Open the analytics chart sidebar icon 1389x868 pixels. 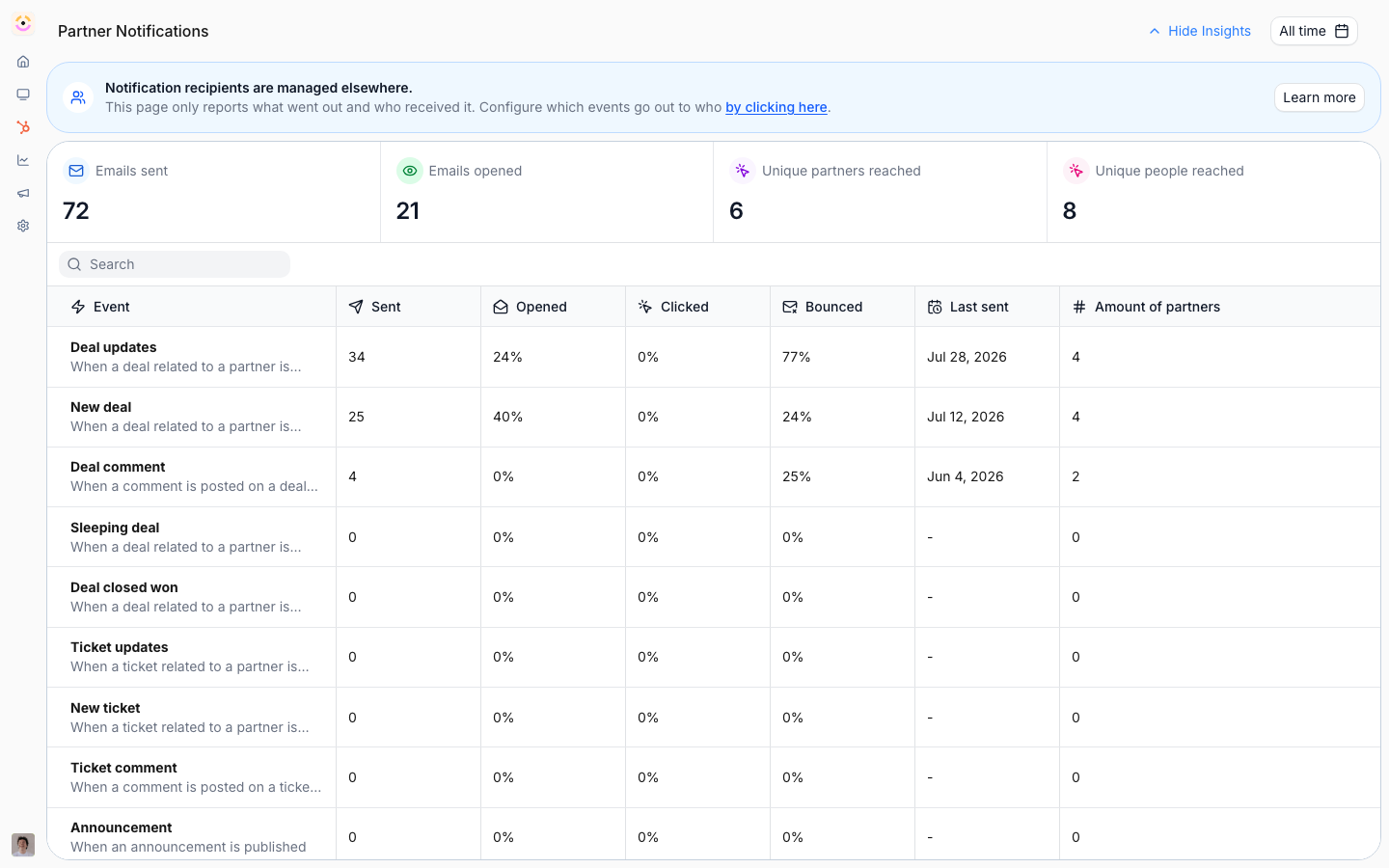point(23,160)
